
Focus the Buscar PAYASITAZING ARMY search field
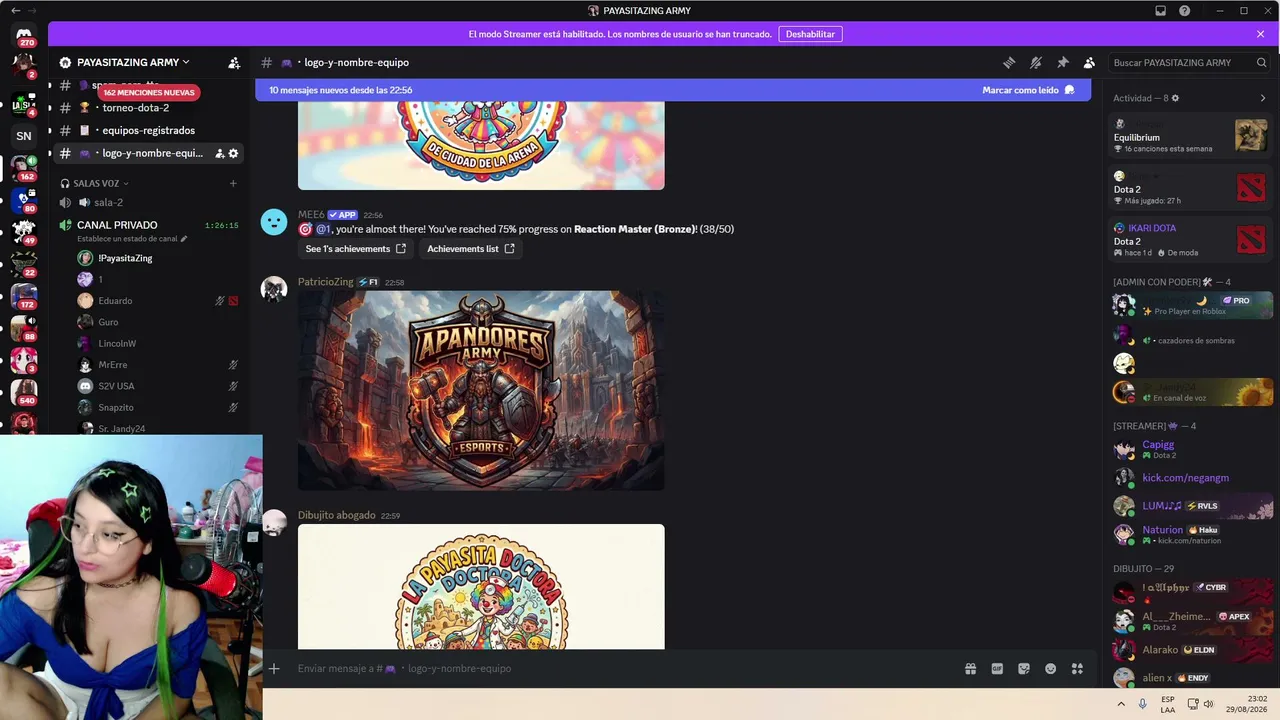tap(1188, 62)
